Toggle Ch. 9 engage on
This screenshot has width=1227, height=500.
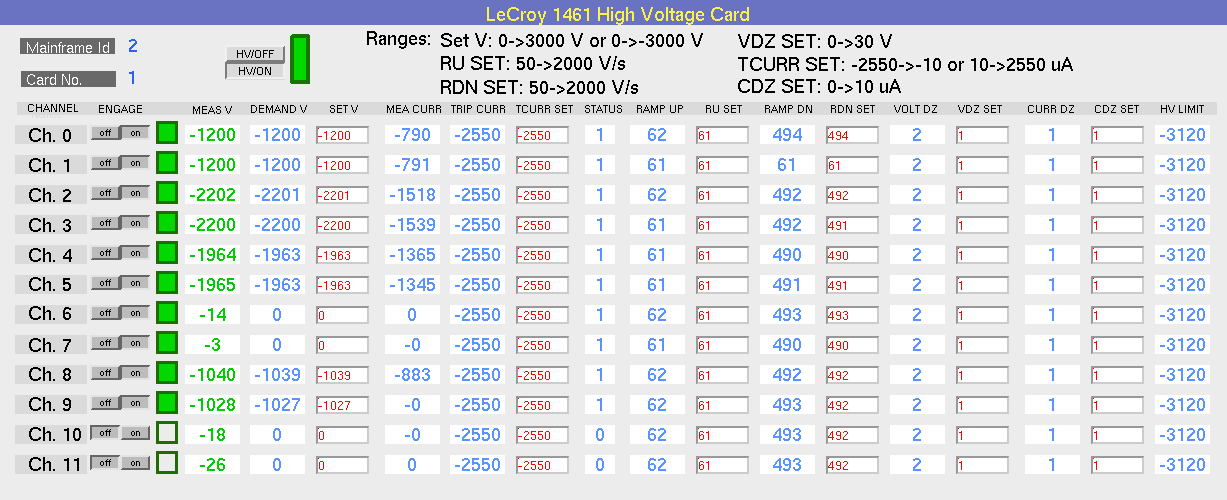tap(135, 403)
